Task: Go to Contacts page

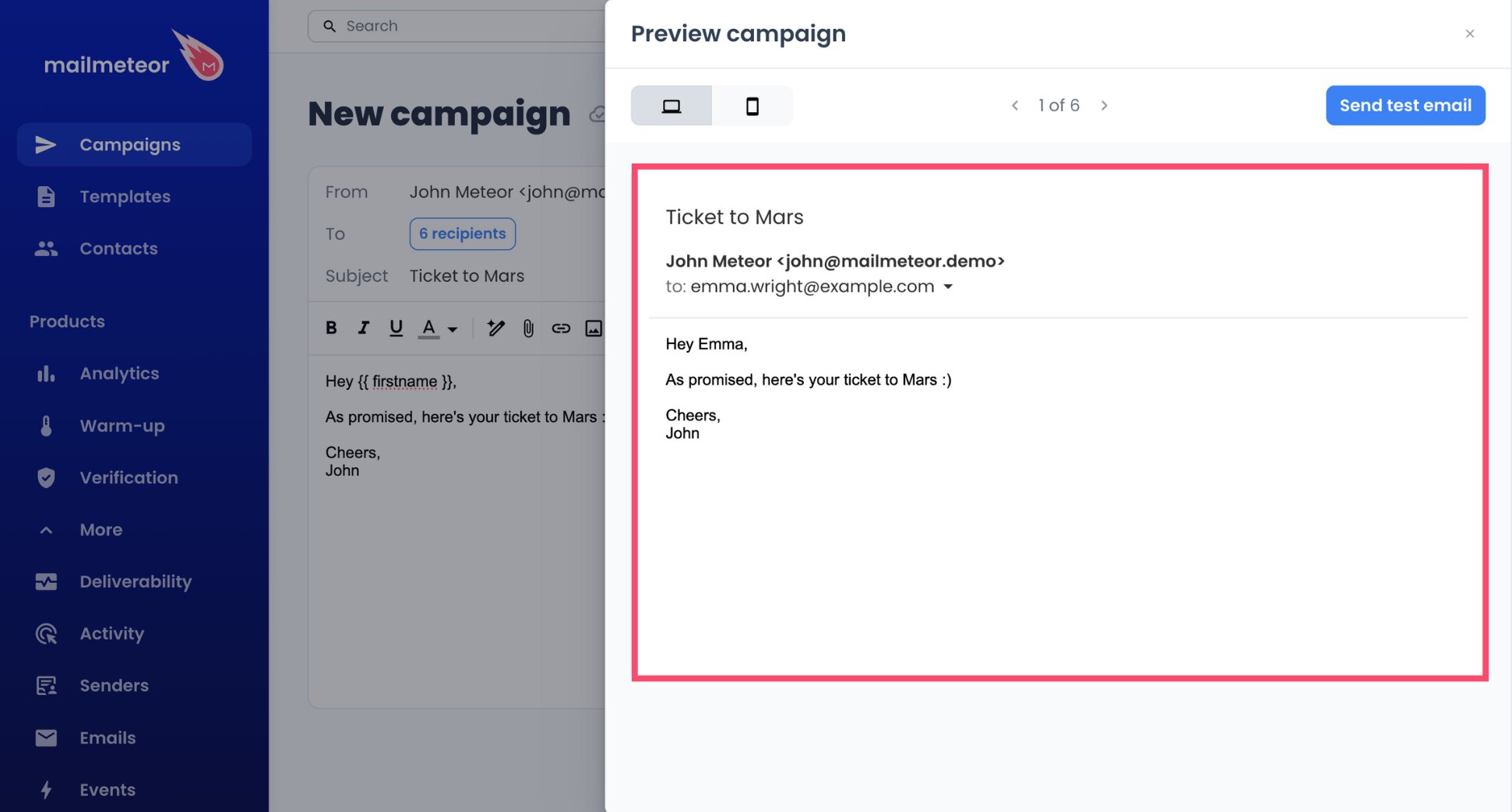Action: [118, 248]
